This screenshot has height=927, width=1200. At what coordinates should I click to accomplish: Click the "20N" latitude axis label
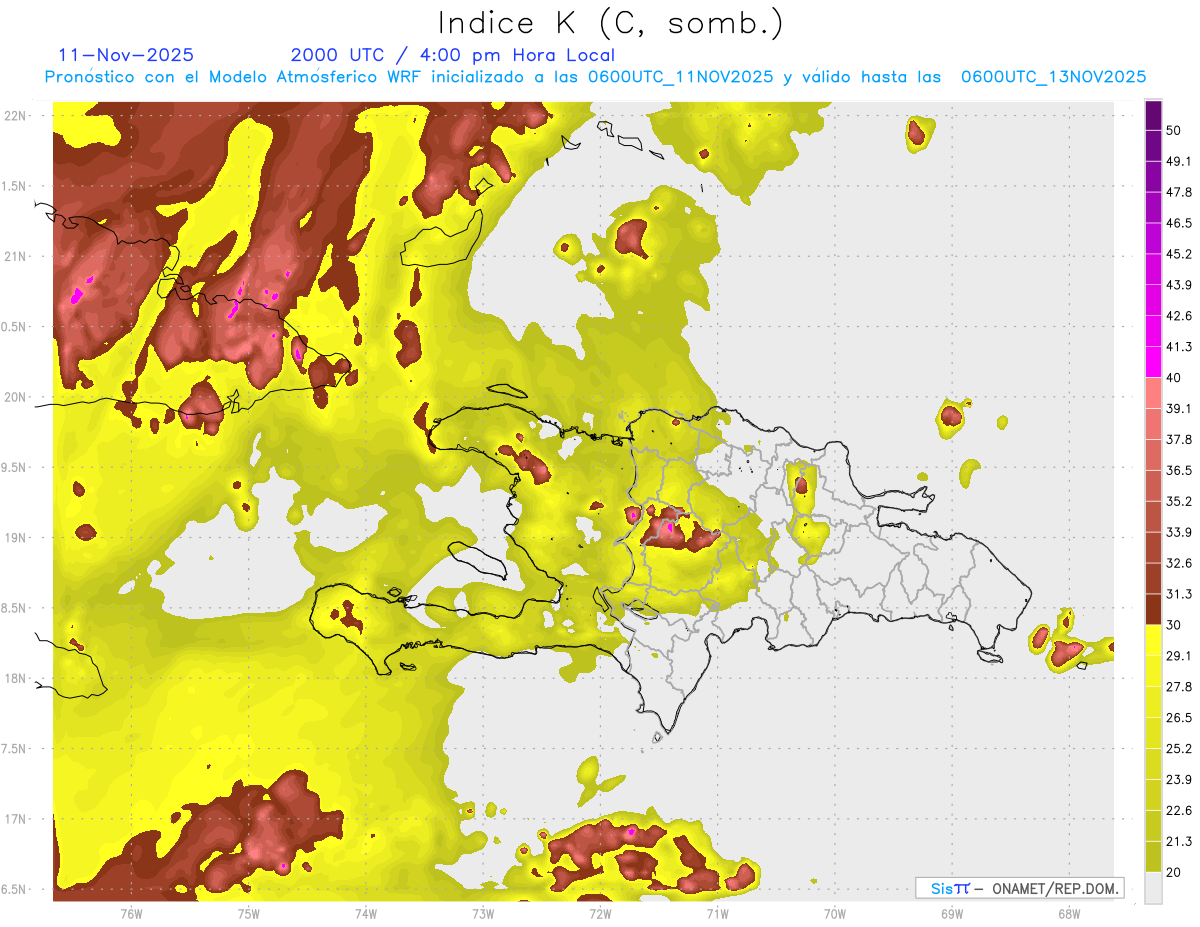pyautogui.click(x=15, y=397)
